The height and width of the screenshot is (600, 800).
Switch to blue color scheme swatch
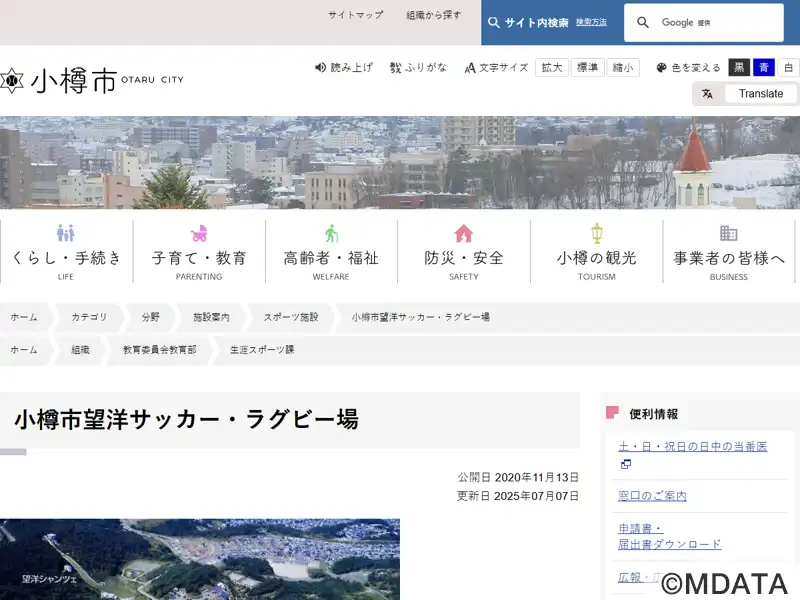764,68
